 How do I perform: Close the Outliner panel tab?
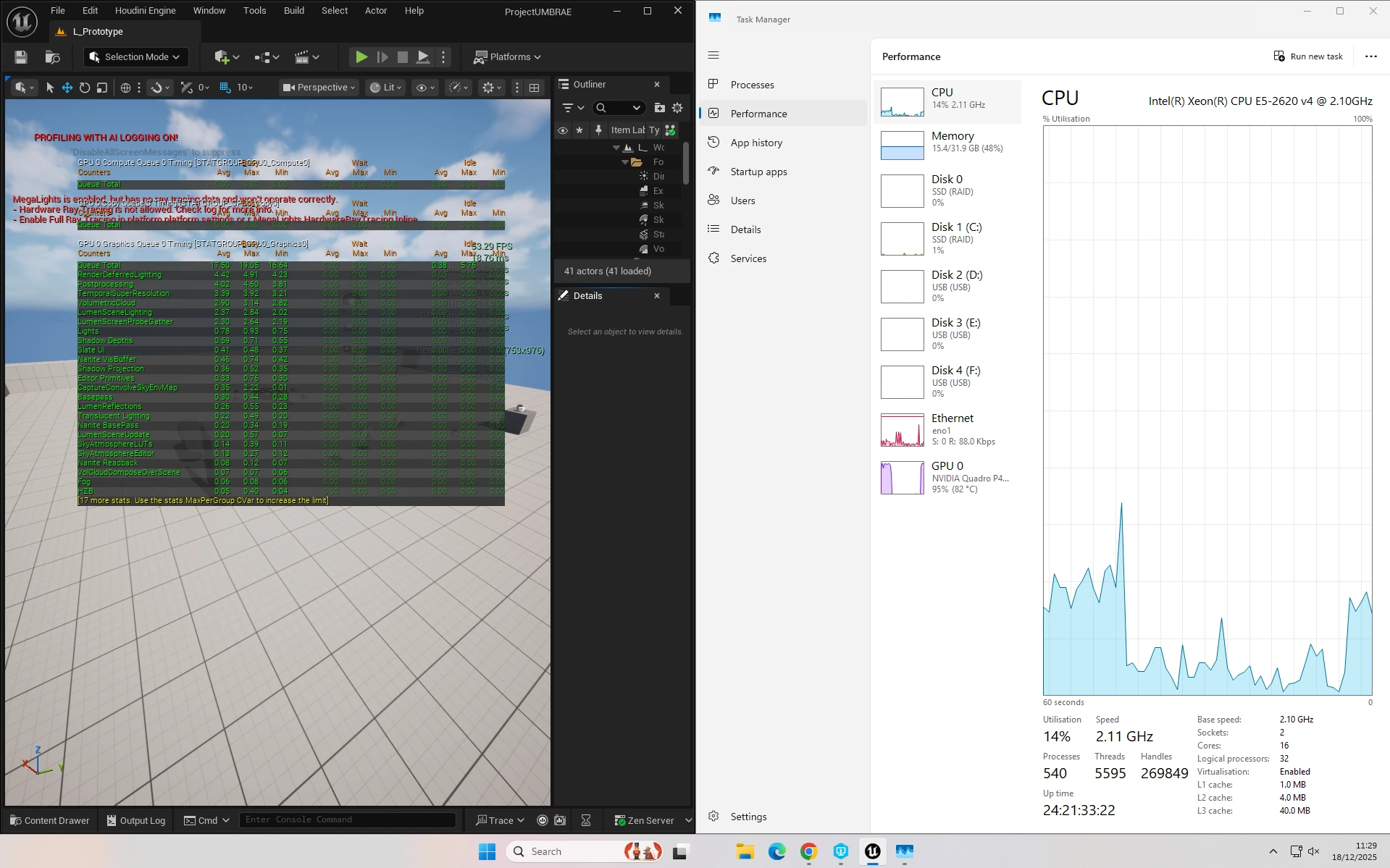pyautogui.click(x=657, y=85)
